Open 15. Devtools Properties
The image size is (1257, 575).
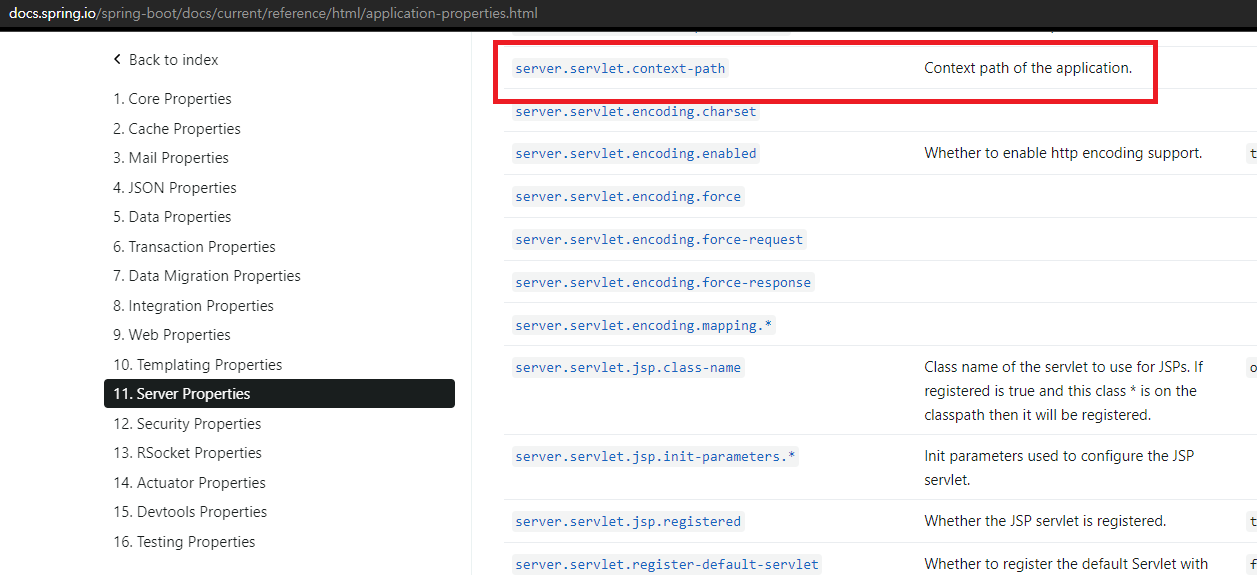[x=190, y=512]
